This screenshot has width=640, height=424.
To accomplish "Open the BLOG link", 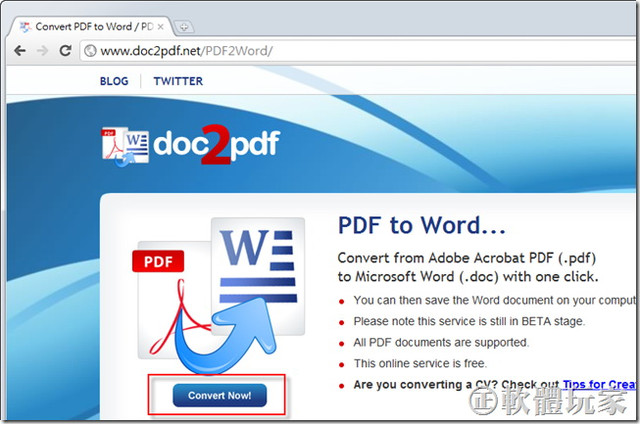I will (x=114, y=81).
